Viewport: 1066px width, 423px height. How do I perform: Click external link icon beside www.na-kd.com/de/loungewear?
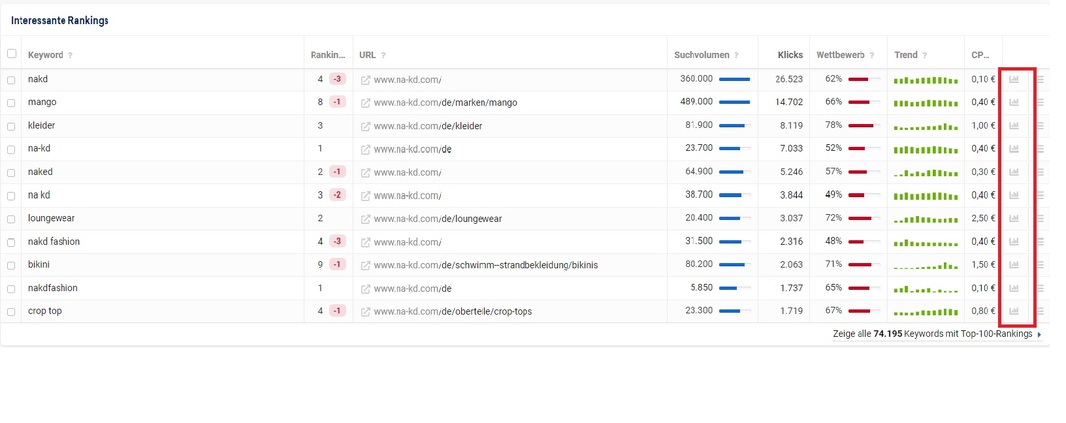(x=365, y=219)
